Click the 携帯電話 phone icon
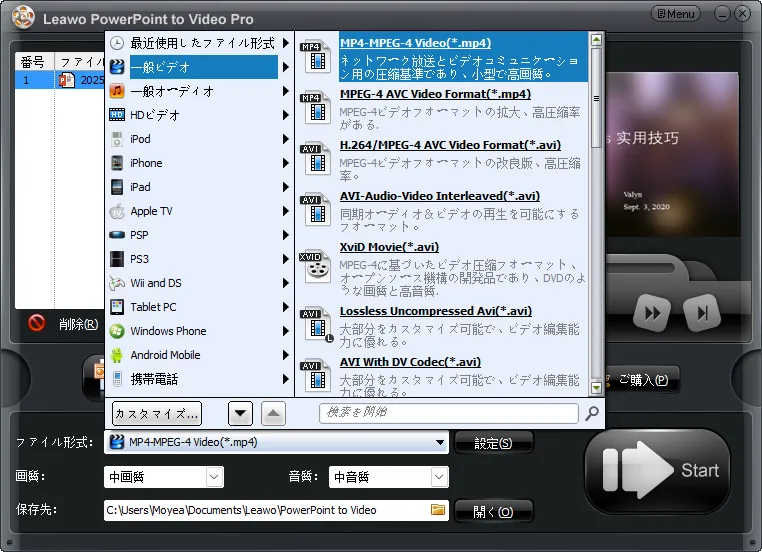This screenshot has height=552, width=762. (117, 379)
